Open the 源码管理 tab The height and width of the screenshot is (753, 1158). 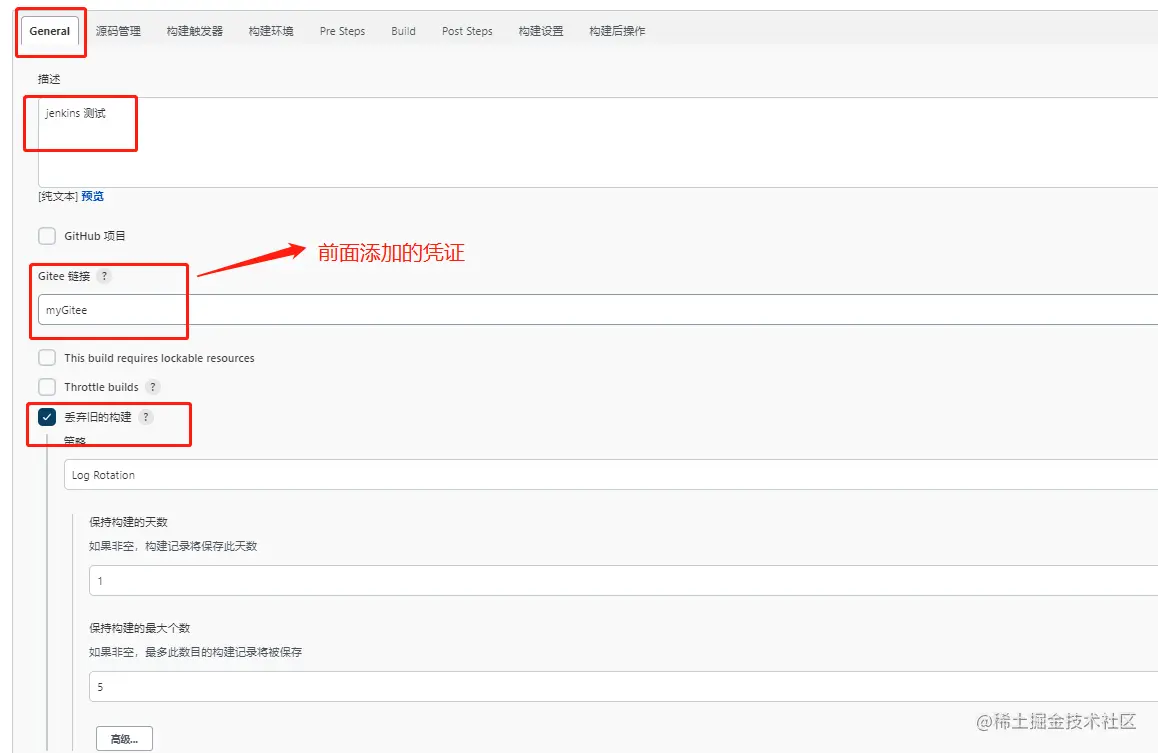[x=118, y=31]
